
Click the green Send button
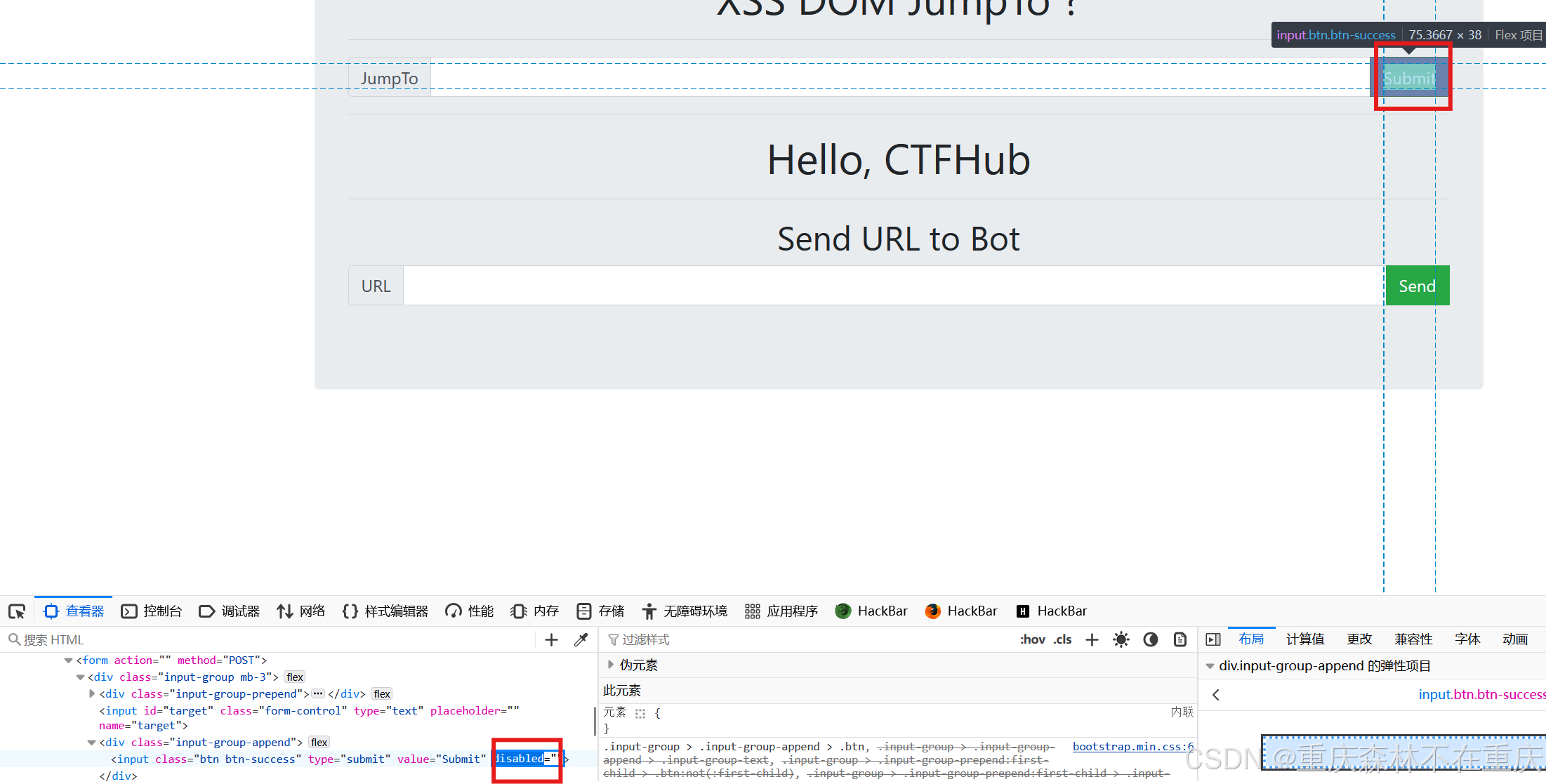click(x=1417, y=286)
